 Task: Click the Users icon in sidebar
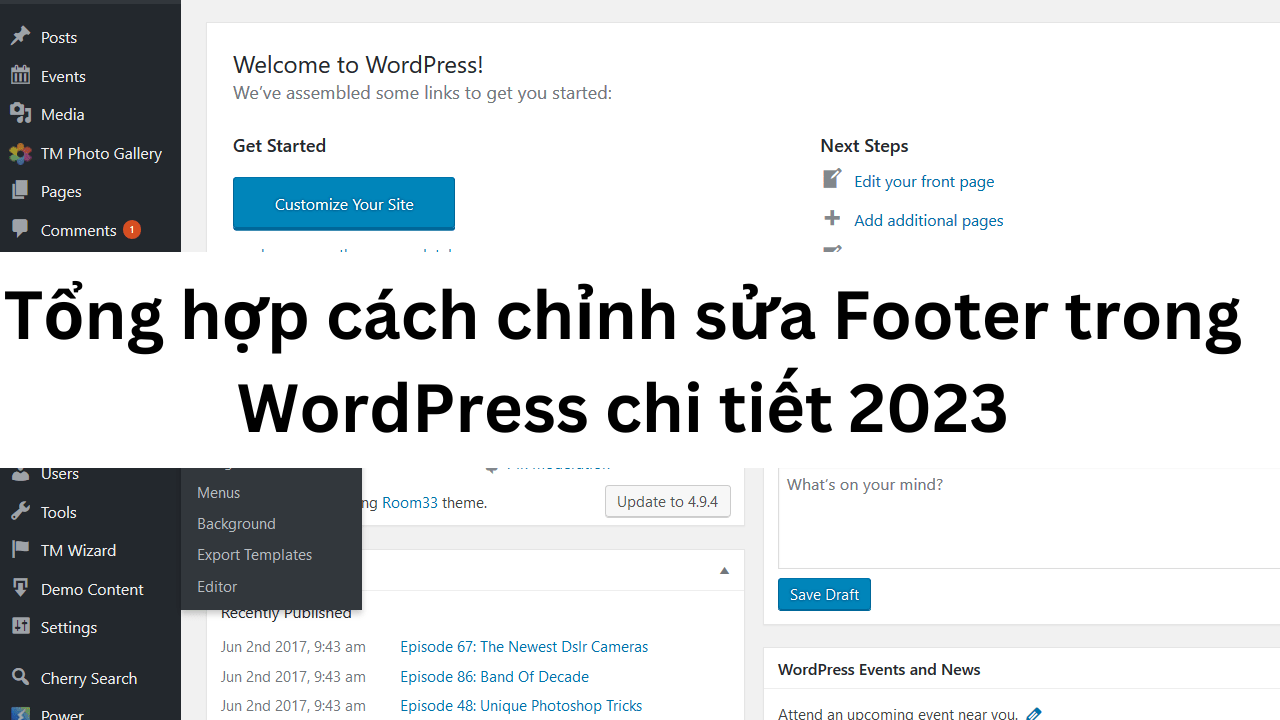click(x=21, y=472)
